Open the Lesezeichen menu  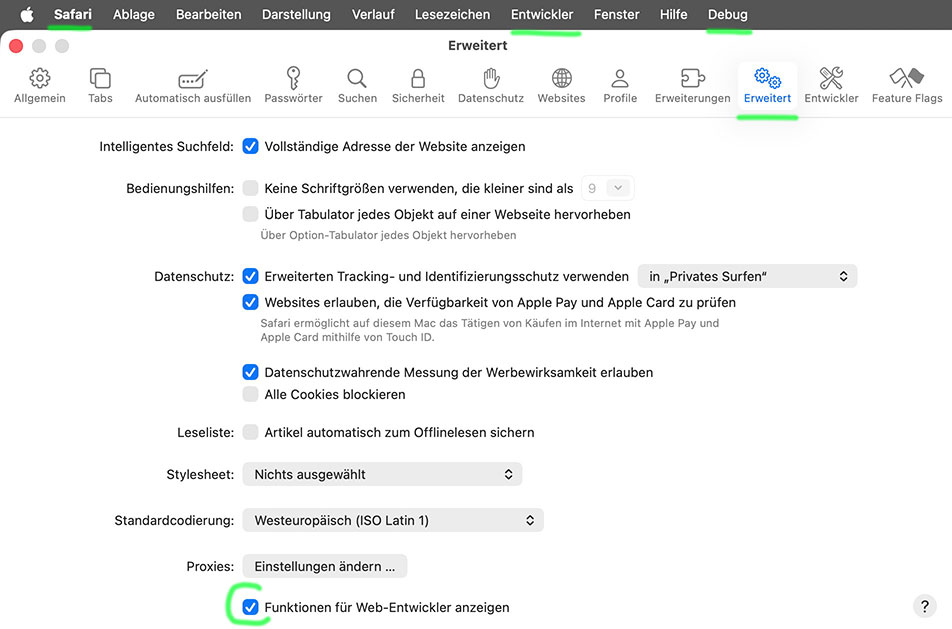pyautogui.click(x=452, y=15)
